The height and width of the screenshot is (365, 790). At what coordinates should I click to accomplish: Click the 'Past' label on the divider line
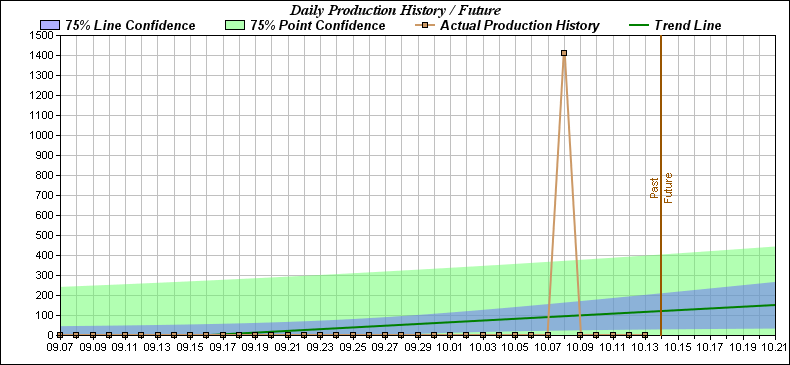[x=654, y=187]
